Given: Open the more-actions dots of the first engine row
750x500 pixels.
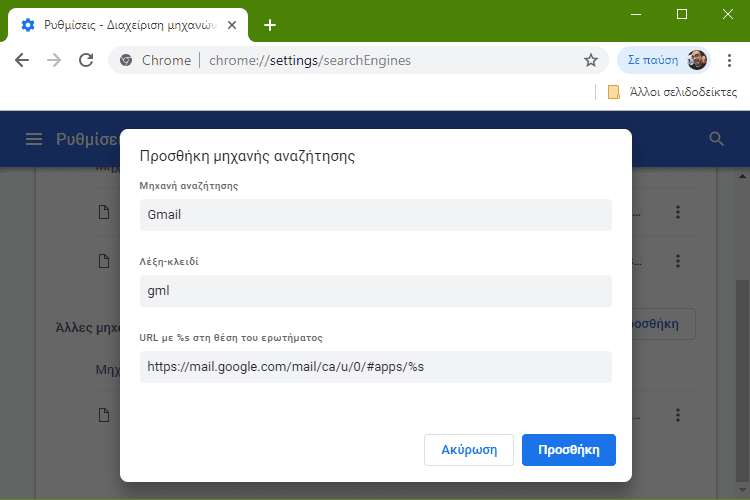Looking at the screenshot, I should [678, 212].
